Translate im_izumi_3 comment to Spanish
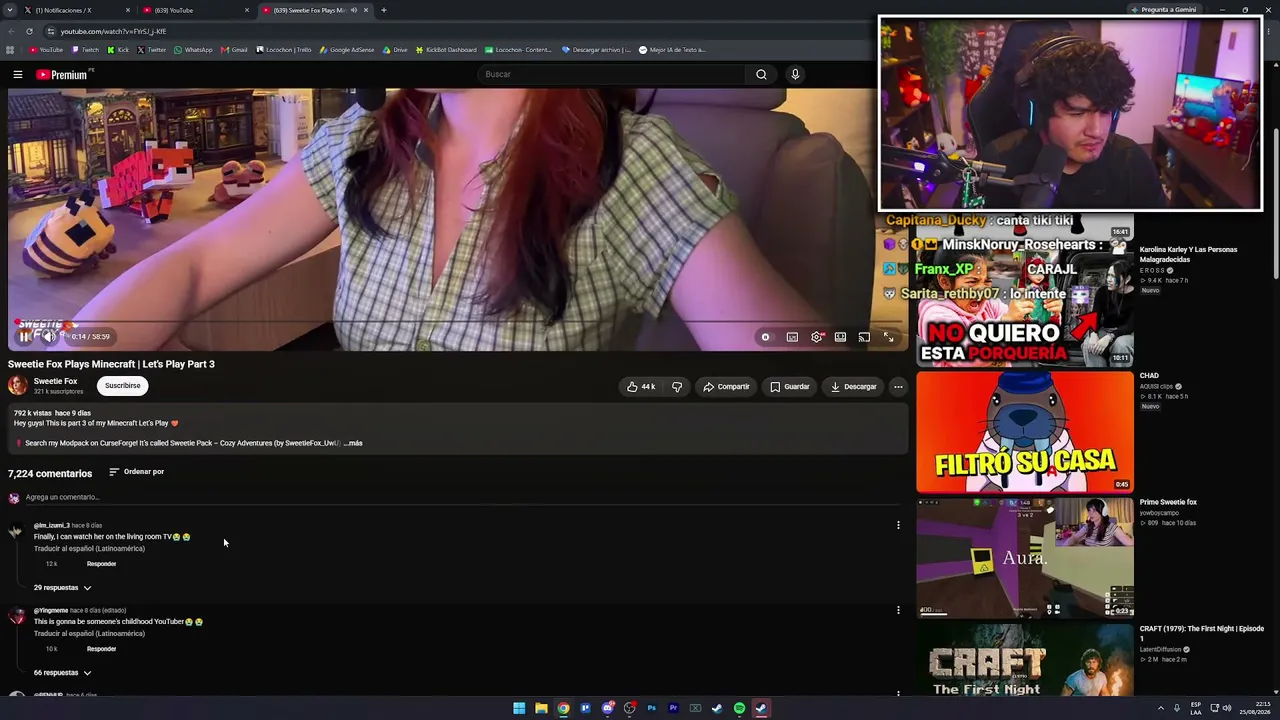Viewport: 1280px width, 720px height. point(89,549)
